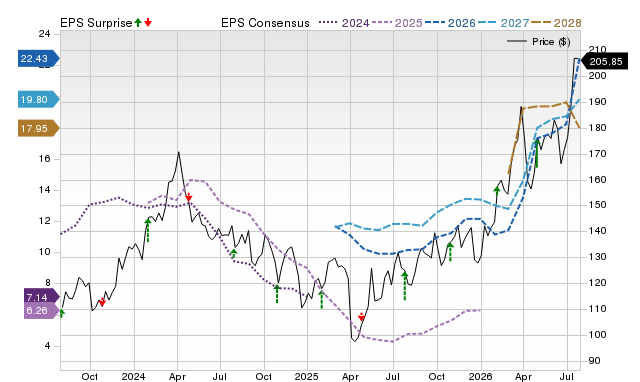
Task: Click the 19.80 light blue value flag
Action: point(39,100)
